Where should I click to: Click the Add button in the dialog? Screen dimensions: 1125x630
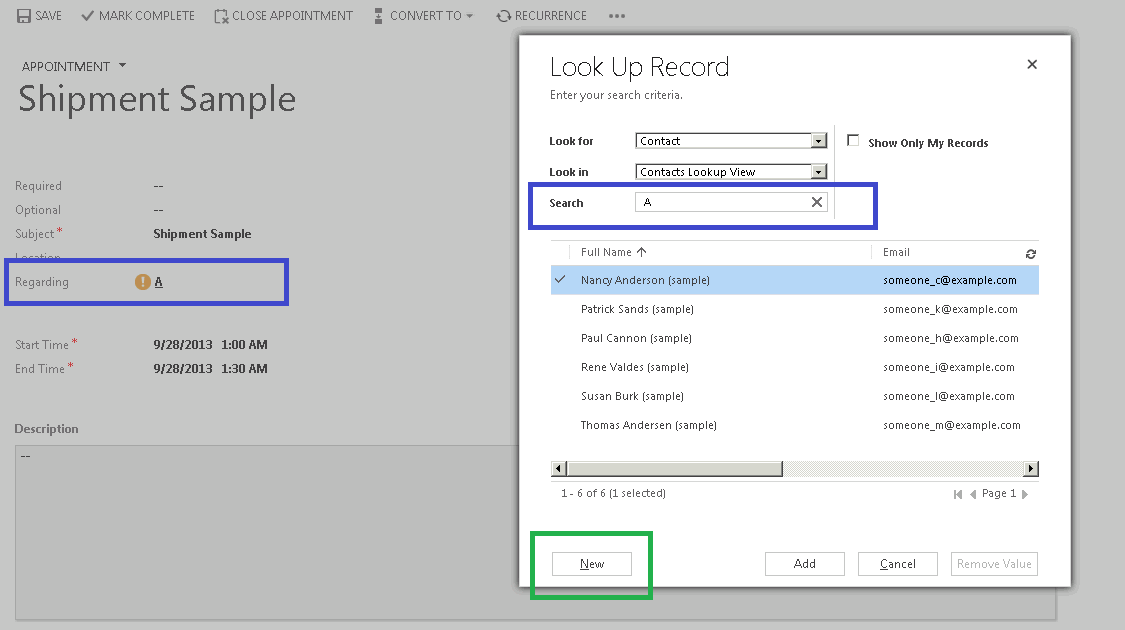pos(804,564)
